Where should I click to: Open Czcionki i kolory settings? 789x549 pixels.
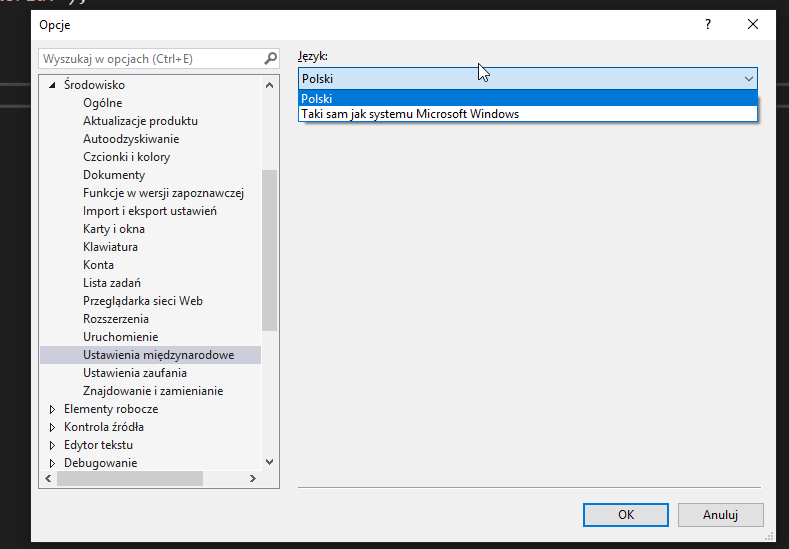coord(126,157)
